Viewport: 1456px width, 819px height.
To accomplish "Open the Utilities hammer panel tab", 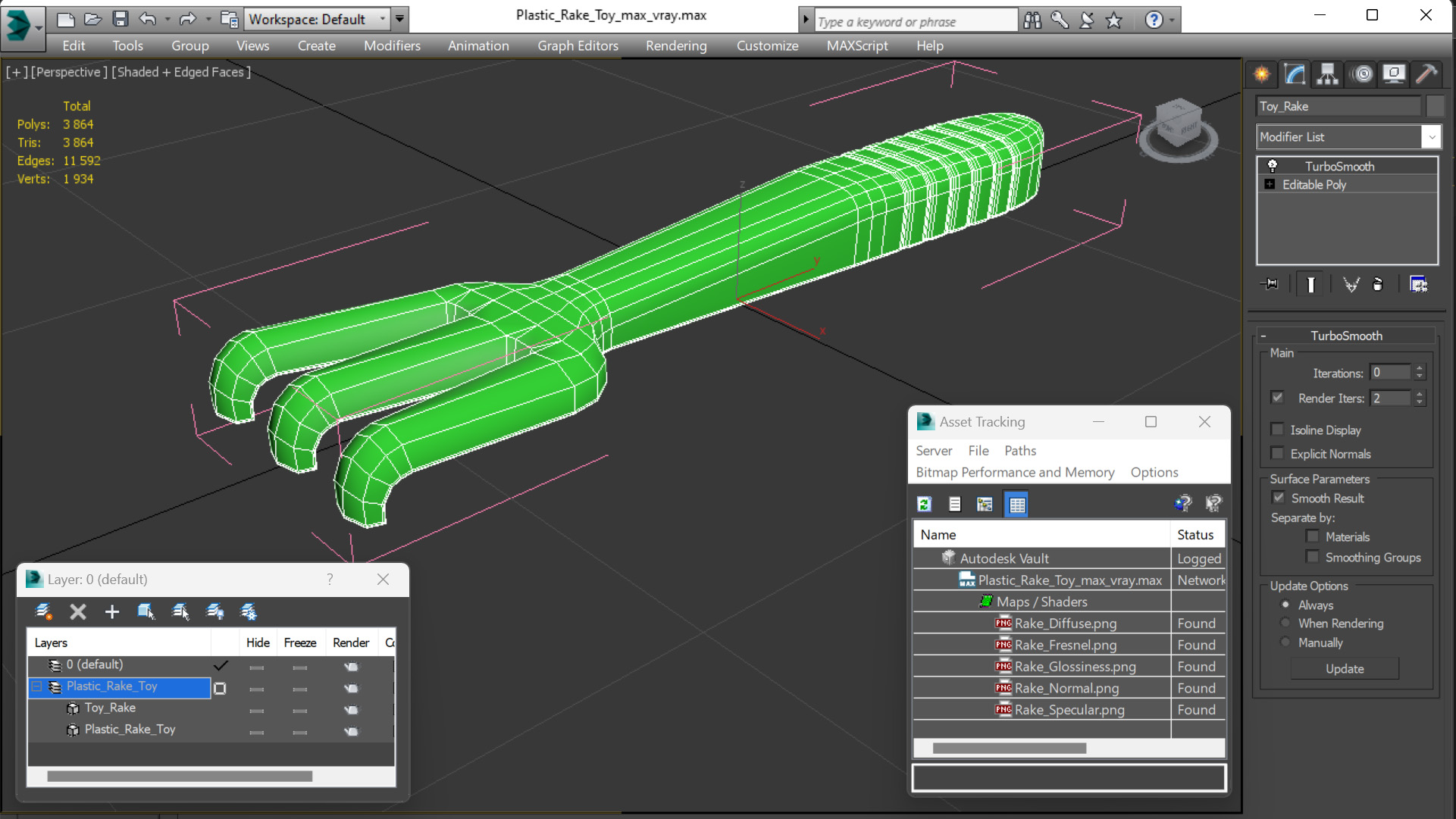I will pyautogui.click(x=1426, y=73).
